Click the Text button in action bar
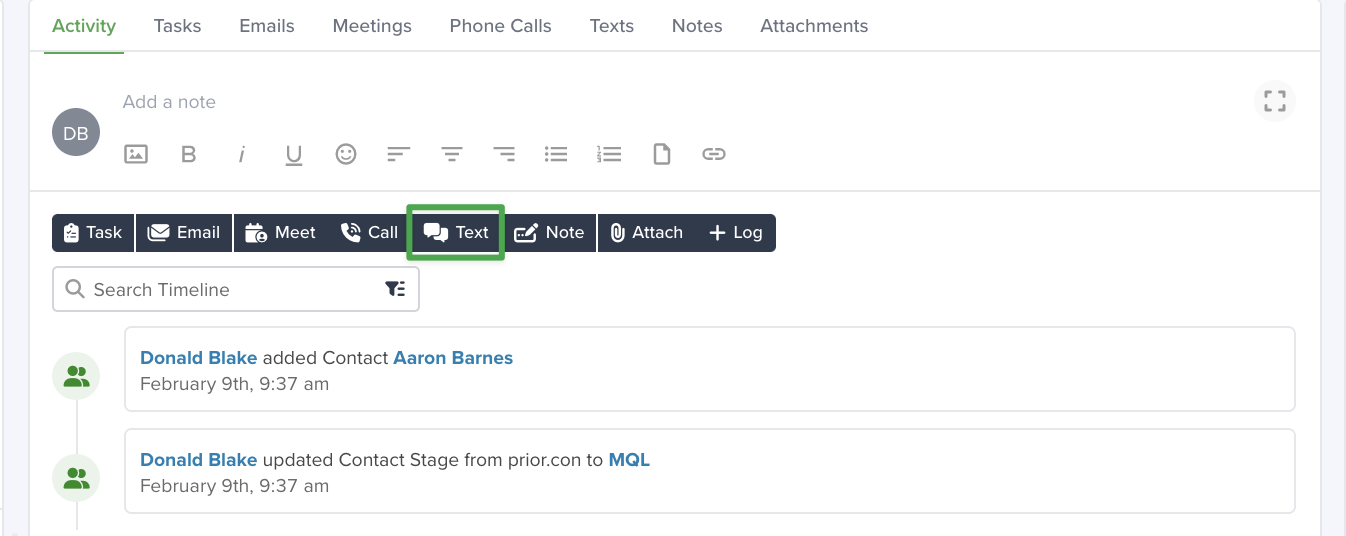The width and height of the screenshot is (1346, 536). 456,232
